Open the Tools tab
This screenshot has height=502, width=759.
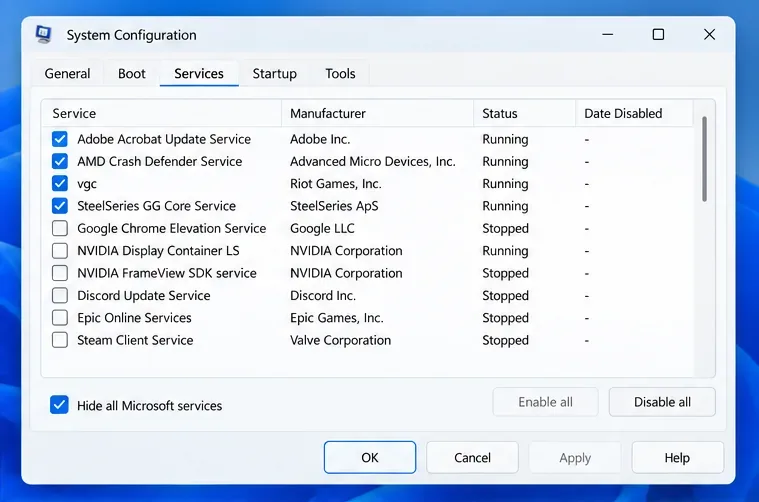pos(340,74)
